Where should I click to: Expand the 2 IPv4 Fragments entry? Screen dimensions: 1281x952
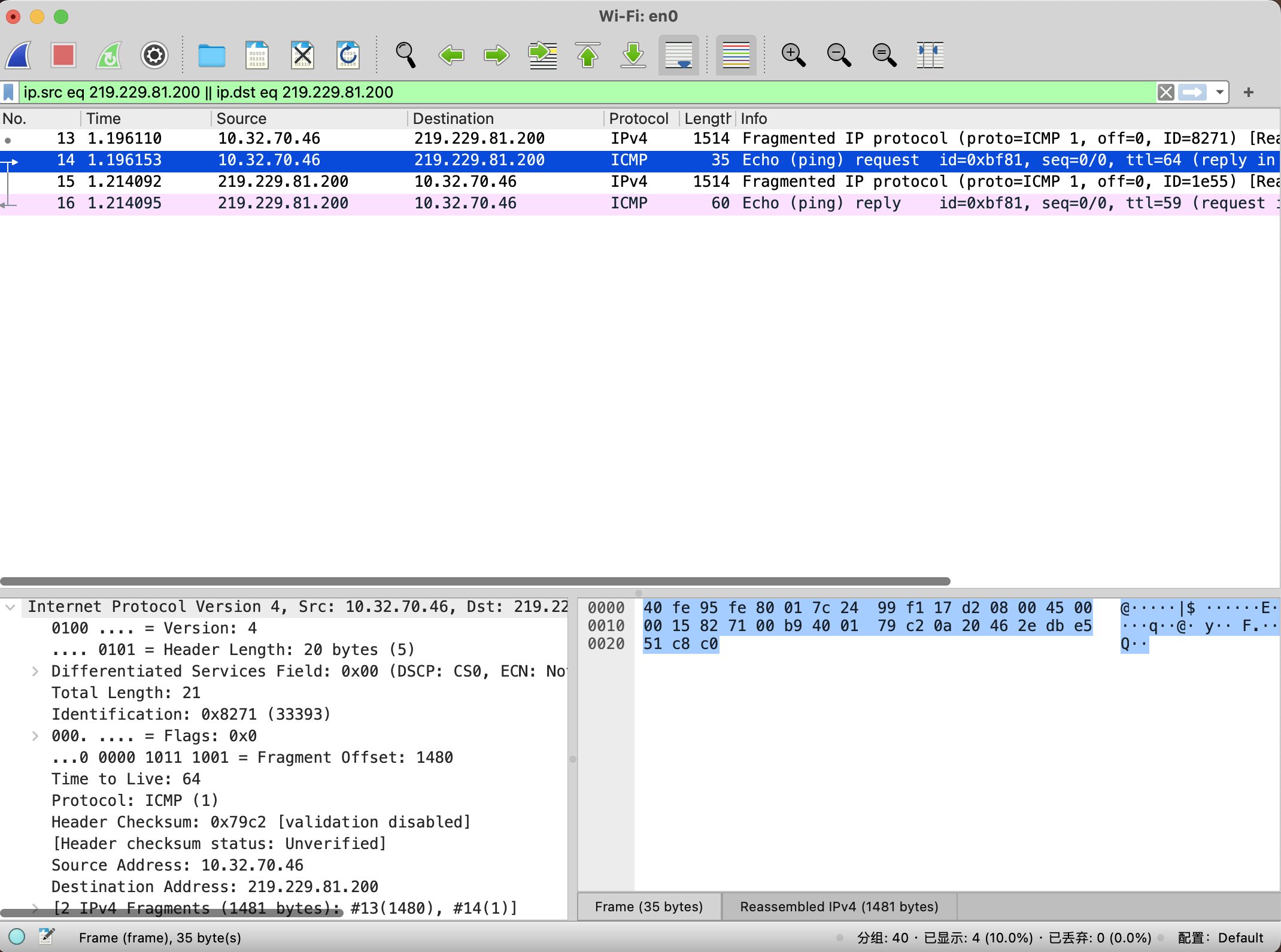[x=35, y=908]
